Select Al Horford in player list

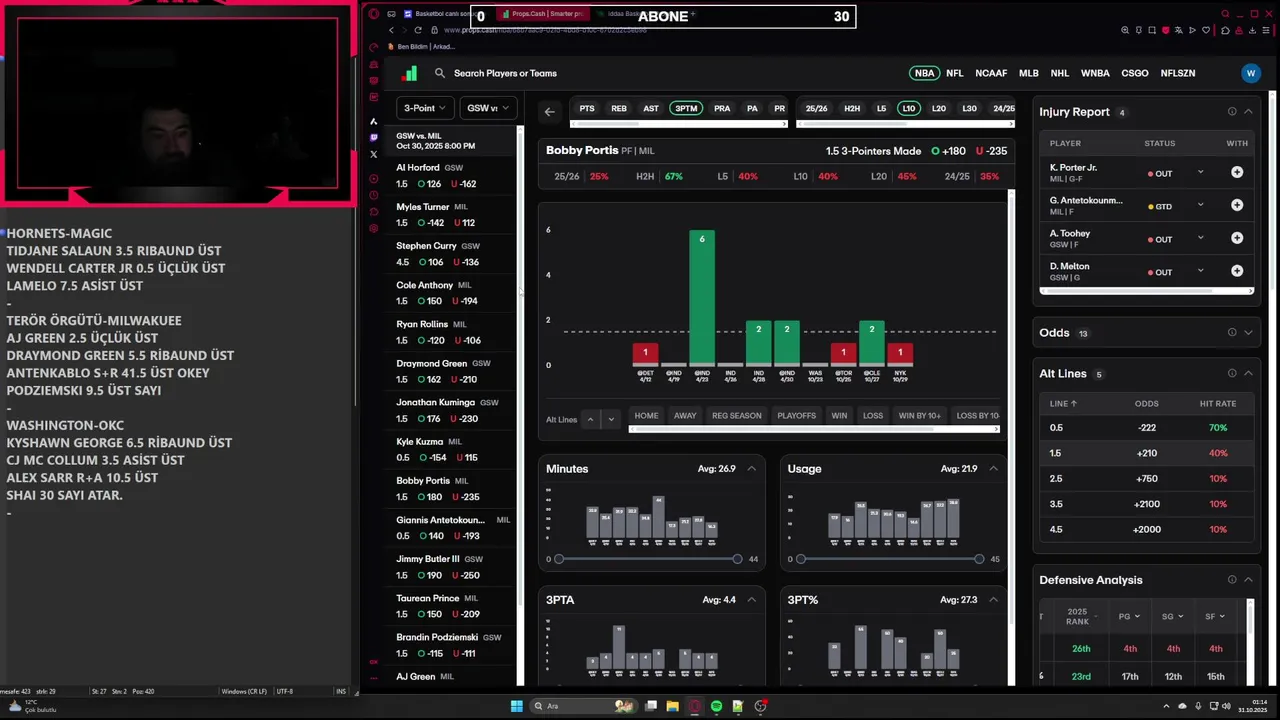tap(452, 176)
